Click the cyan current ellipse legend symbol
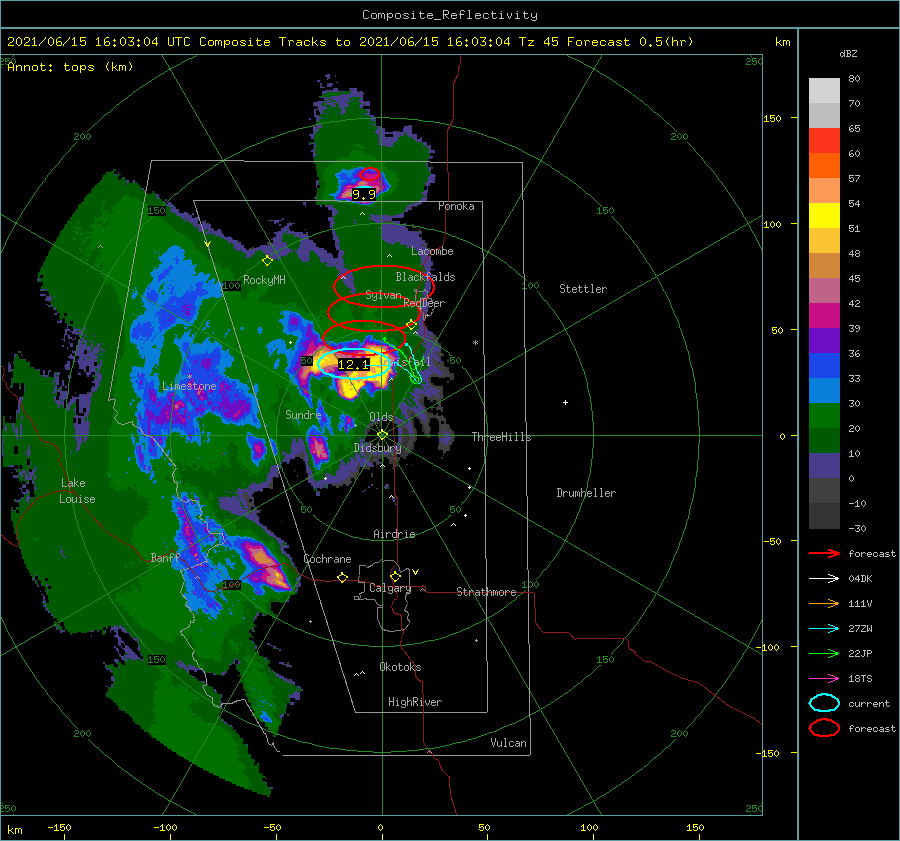 pyautogui.click(x=824, y=703)
